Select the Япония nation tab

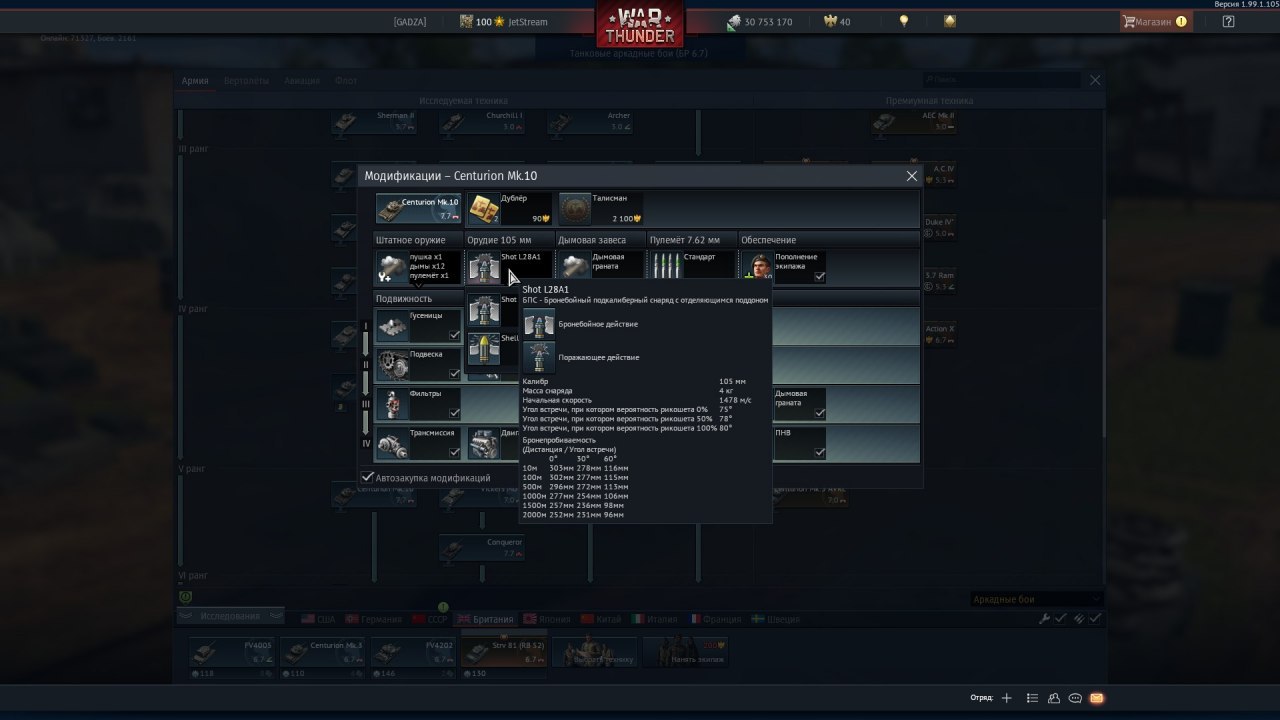point(547,619)
